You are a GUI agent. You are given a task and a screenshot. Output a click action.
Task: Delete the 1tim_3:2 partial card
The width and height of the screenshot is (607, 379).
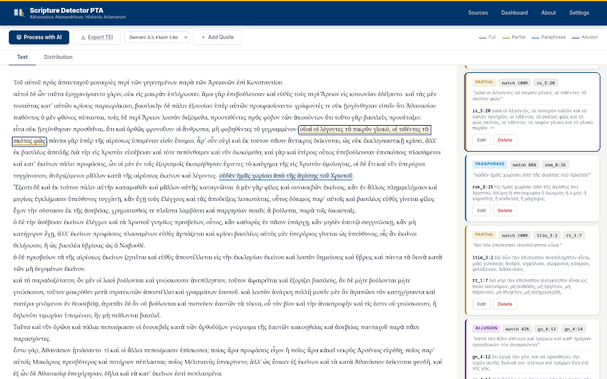click(505, 304)
